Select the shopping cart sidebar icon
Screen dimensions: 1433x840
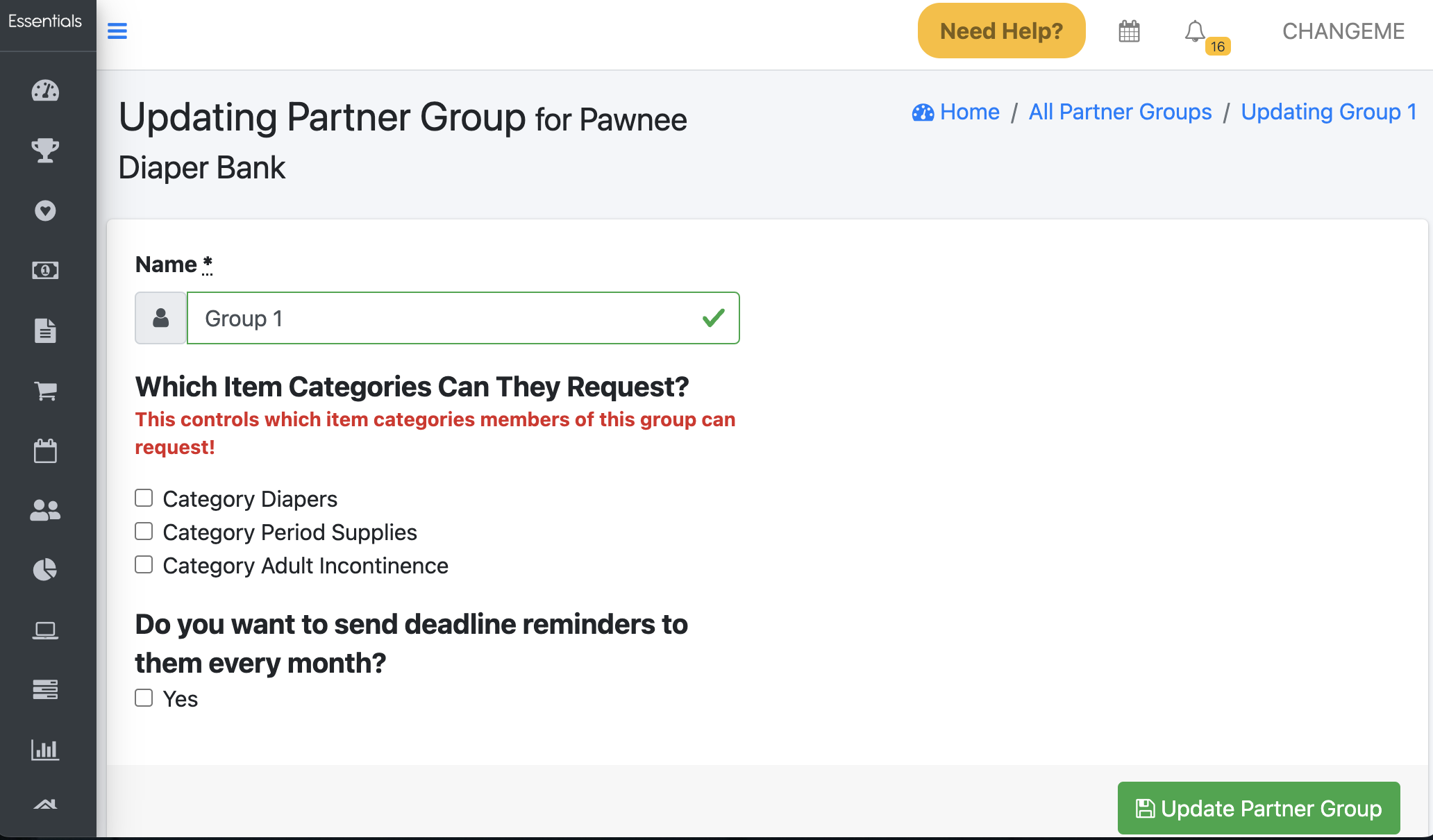click(x=45, y=391)
